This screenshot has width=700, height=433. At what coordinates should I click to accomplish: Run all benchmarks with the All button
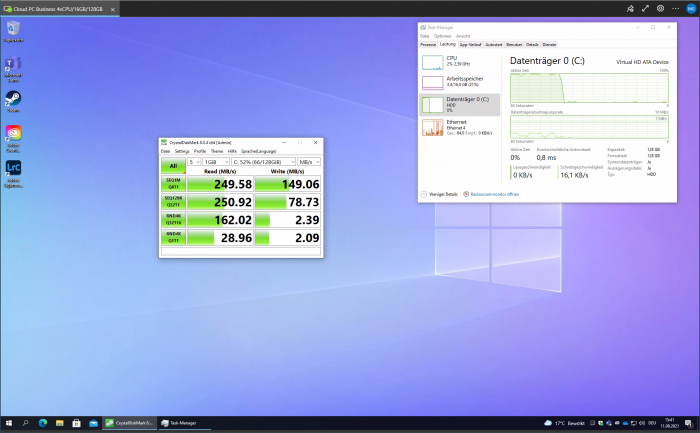click(173, 166)
